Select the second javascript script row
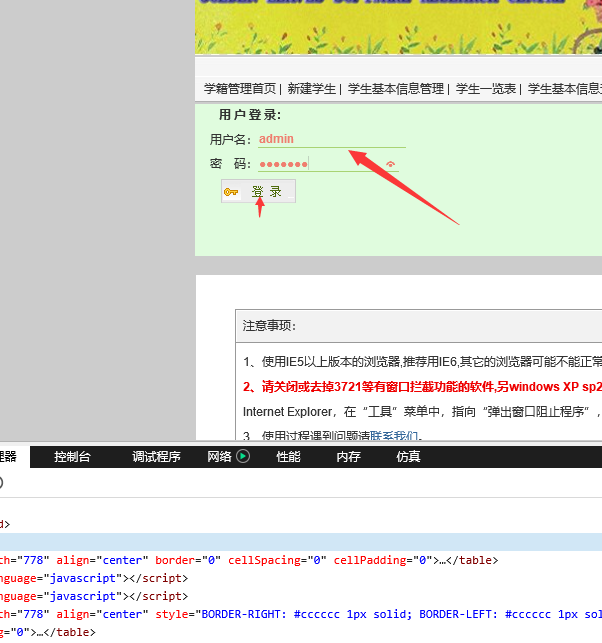 (x=301, y=596)
